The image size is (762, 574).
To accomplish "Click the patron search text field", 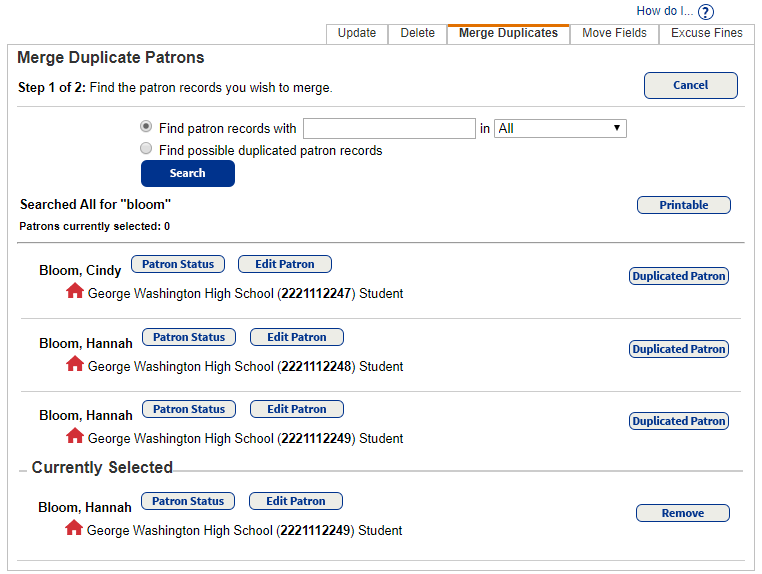I will point(389,128).
